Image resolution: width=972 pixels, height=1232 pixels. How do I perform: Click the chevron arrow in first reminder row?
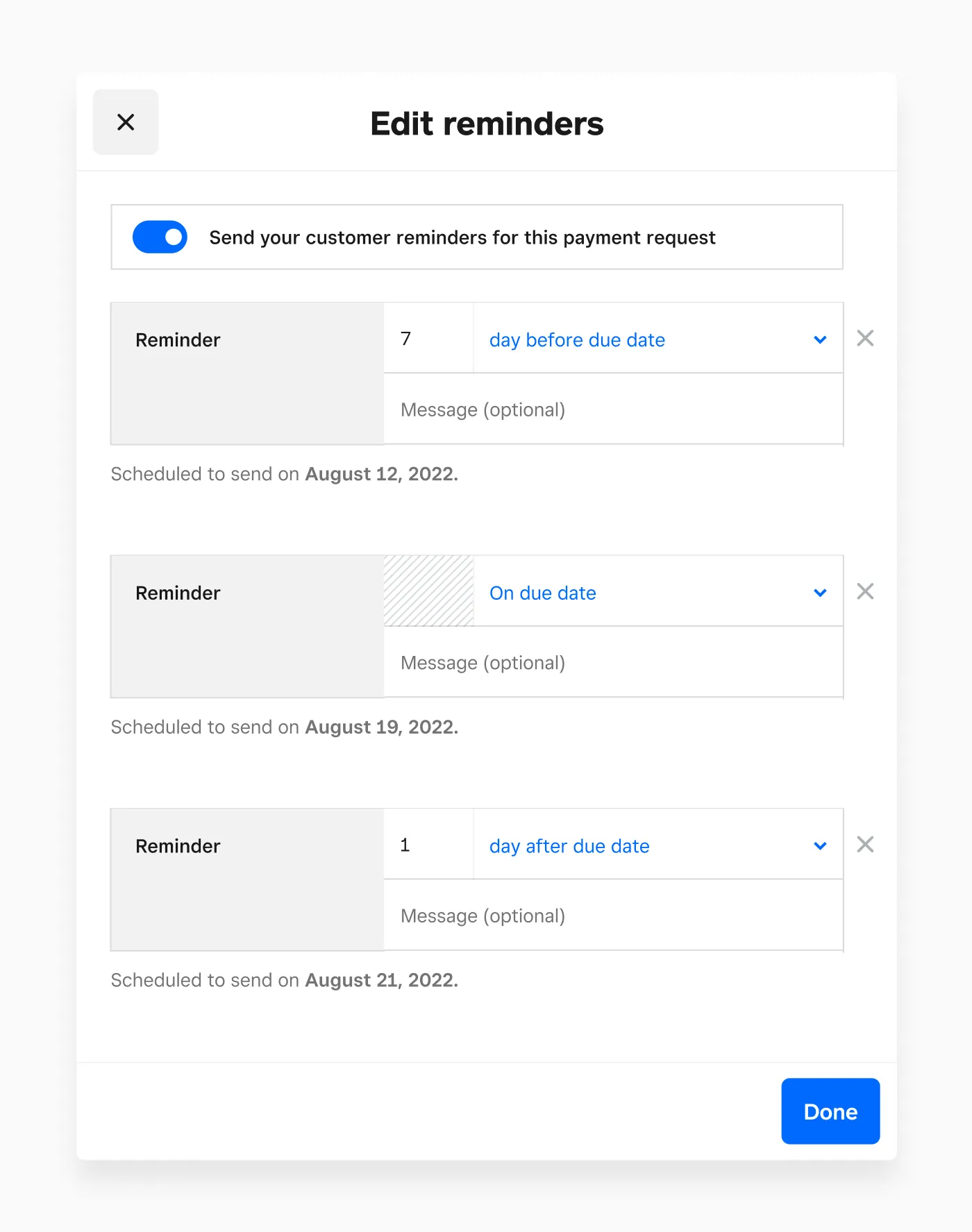820,340
